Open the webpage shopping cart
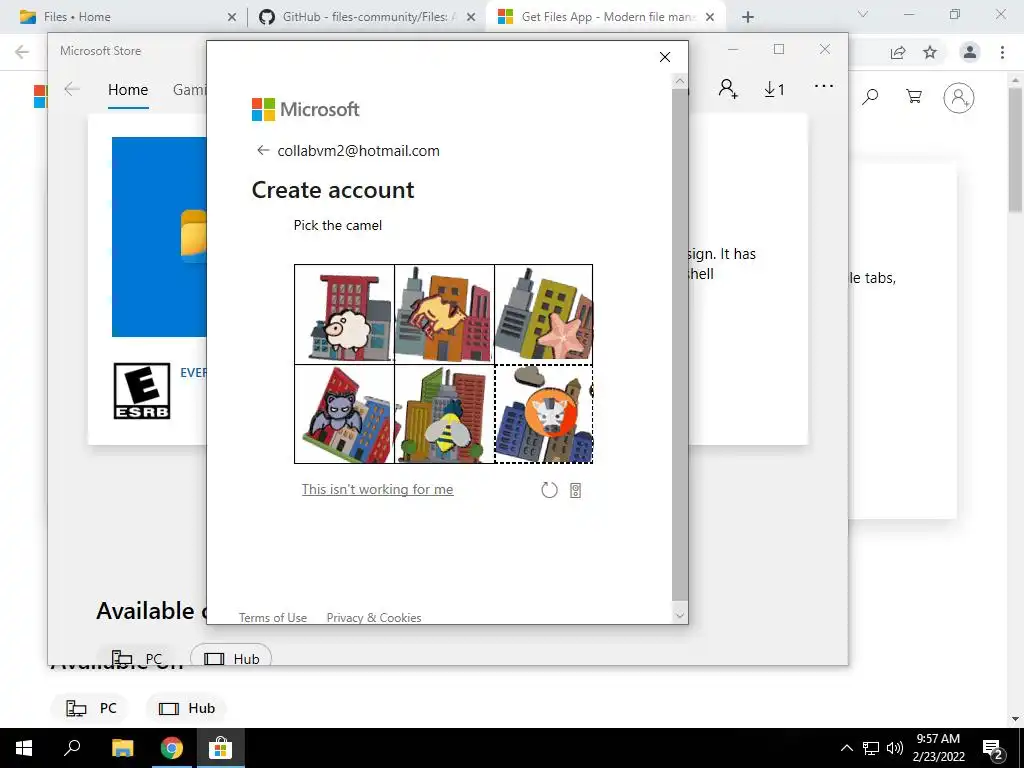 coord(914,97)
